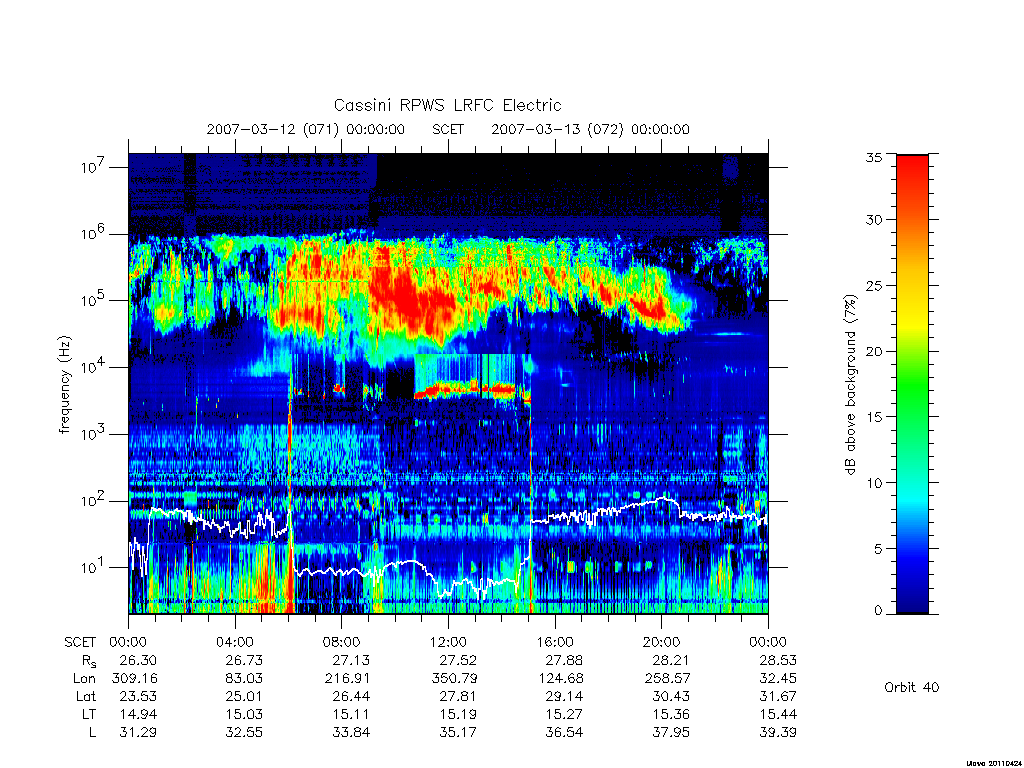Viewport: 1024px width, 768px height.
Task: Click the 'LT' row label
Action: [89, 714]
